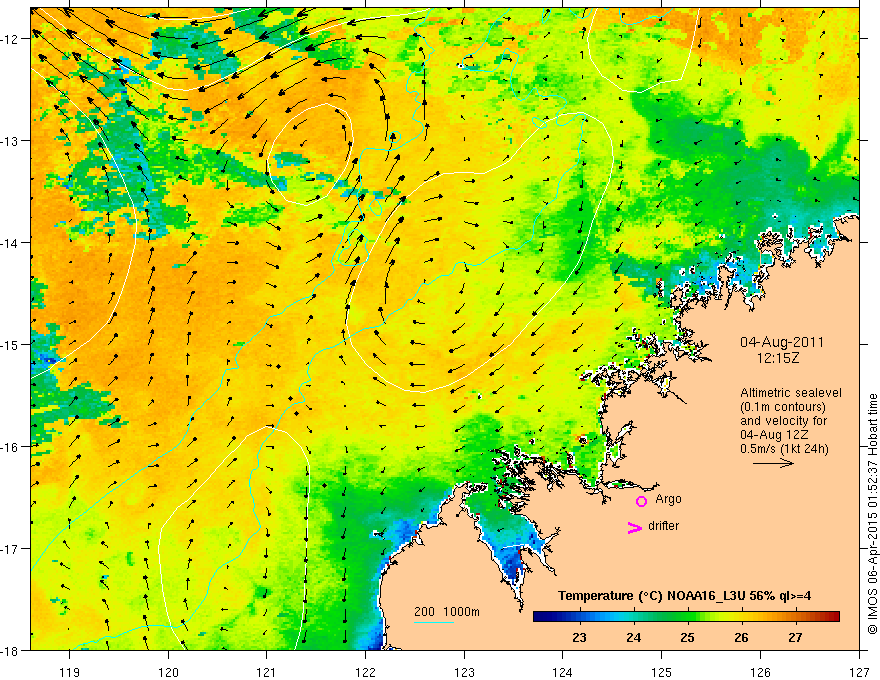
Task: Click the temperature color bar
Action: [x=686, y=617]
